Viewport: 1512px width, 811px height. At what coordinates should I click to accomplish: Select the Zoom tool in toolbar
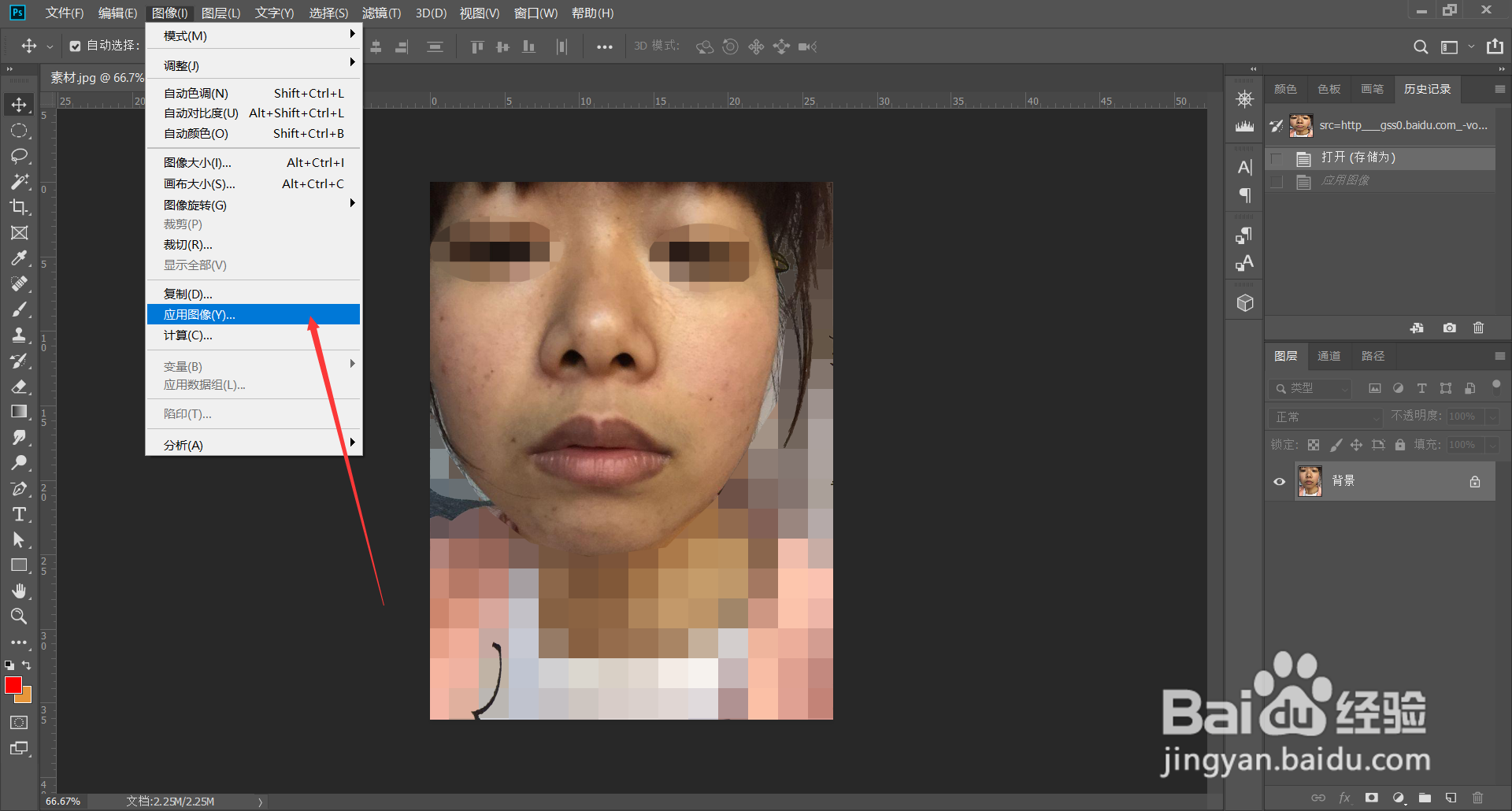[x=19, y=617]
